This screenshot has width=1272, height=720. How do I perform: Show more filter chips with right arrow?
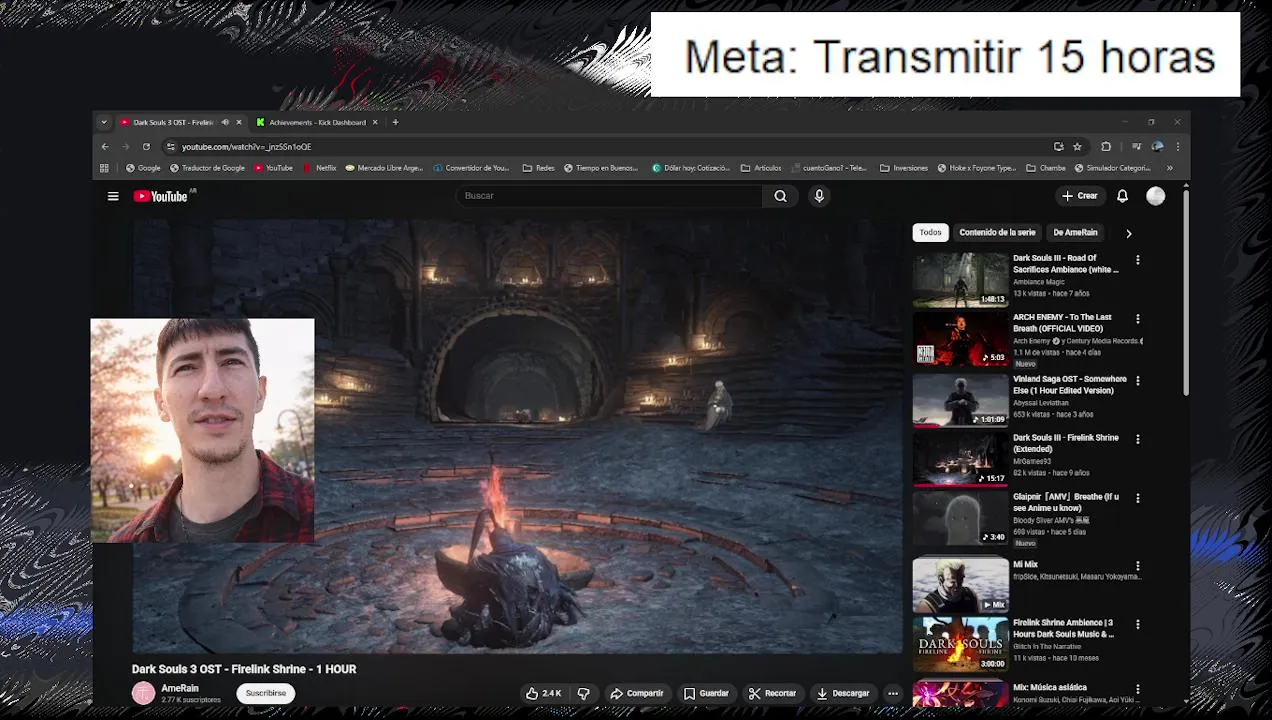(x=1129, y=233)
